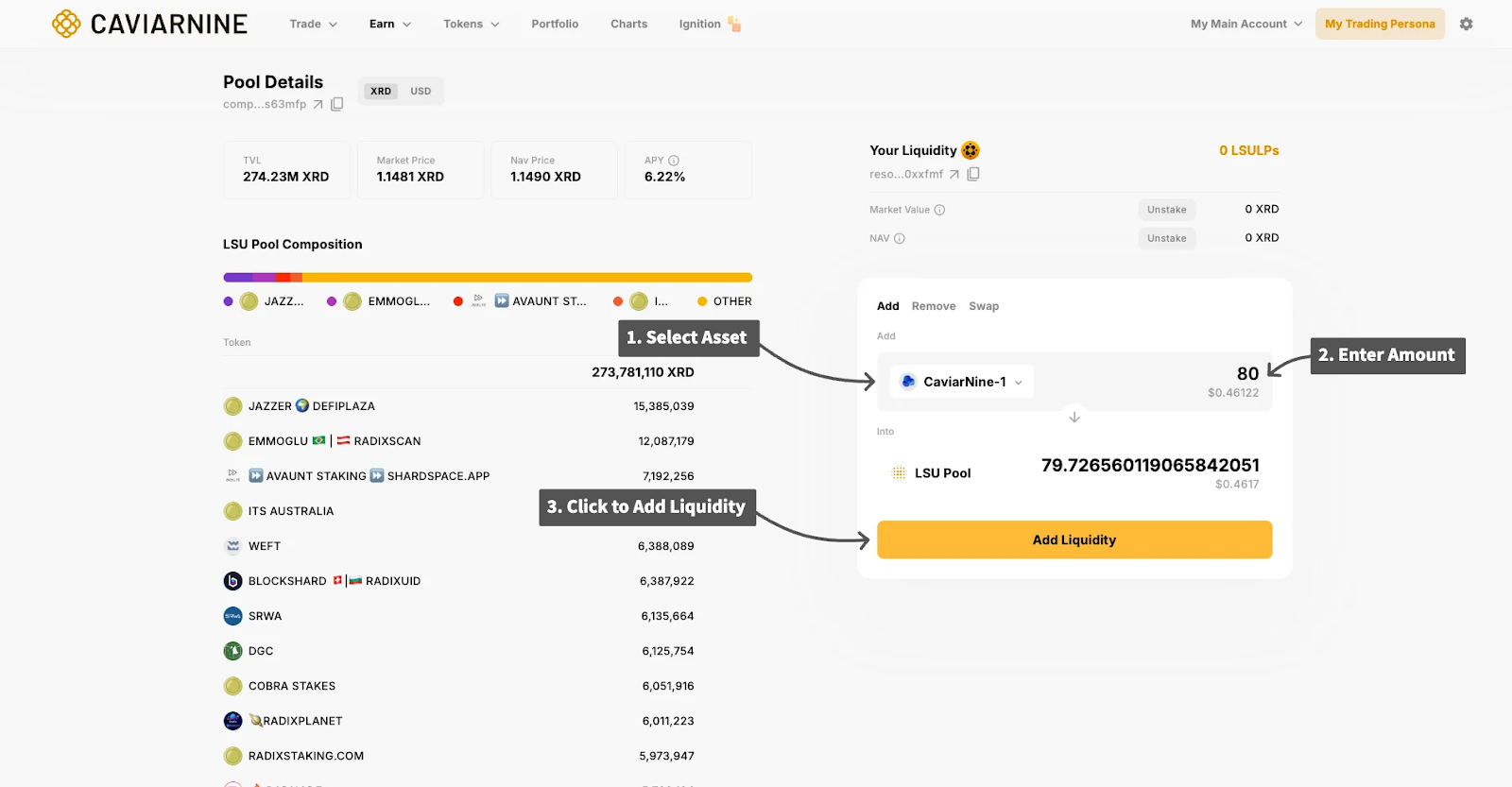Click the EMMOGLU RADIXSCAN amount 12,087,179
This screenshot has height=787, width=1512.
point(666,441)
